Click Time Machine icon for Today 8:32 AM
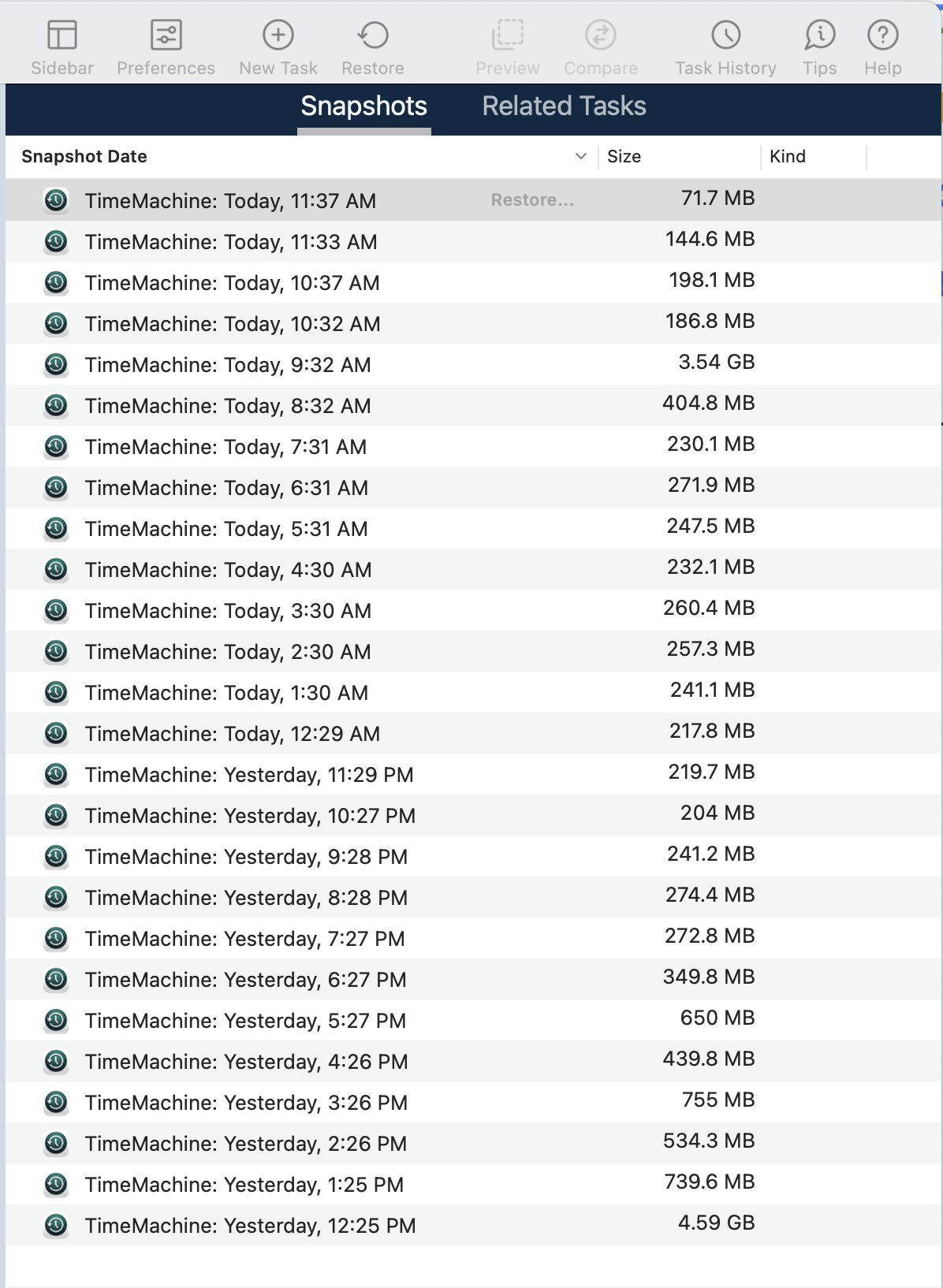 point(56,405)
